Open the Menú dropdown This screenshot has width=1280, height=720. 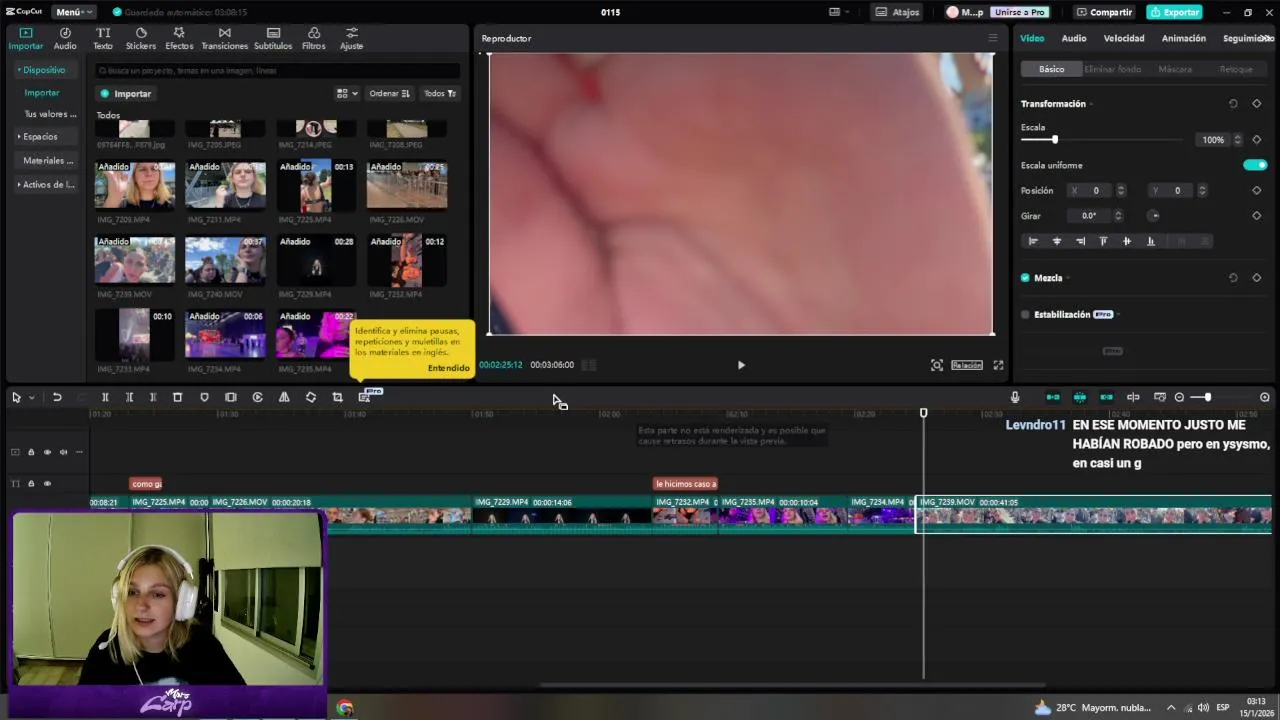pyautogui.click(x=74, y=12)
